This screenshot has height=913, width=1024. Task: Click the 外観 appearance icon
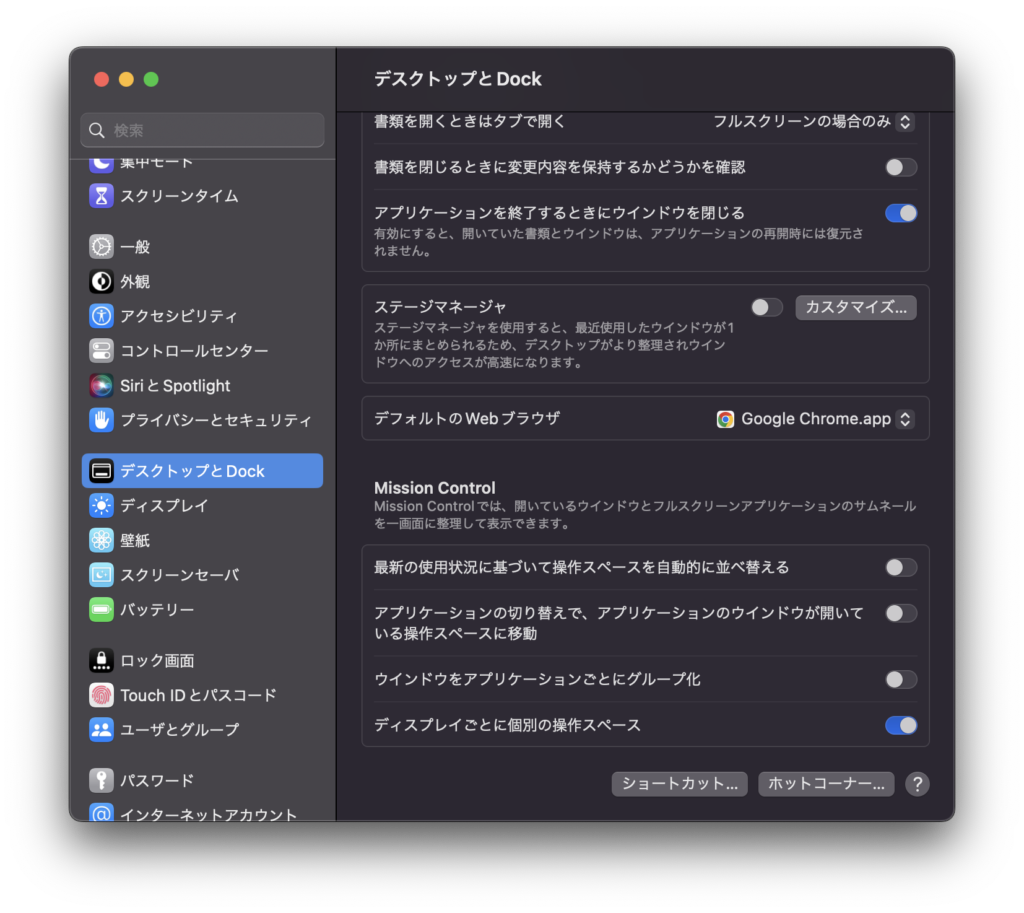point(101,281)
